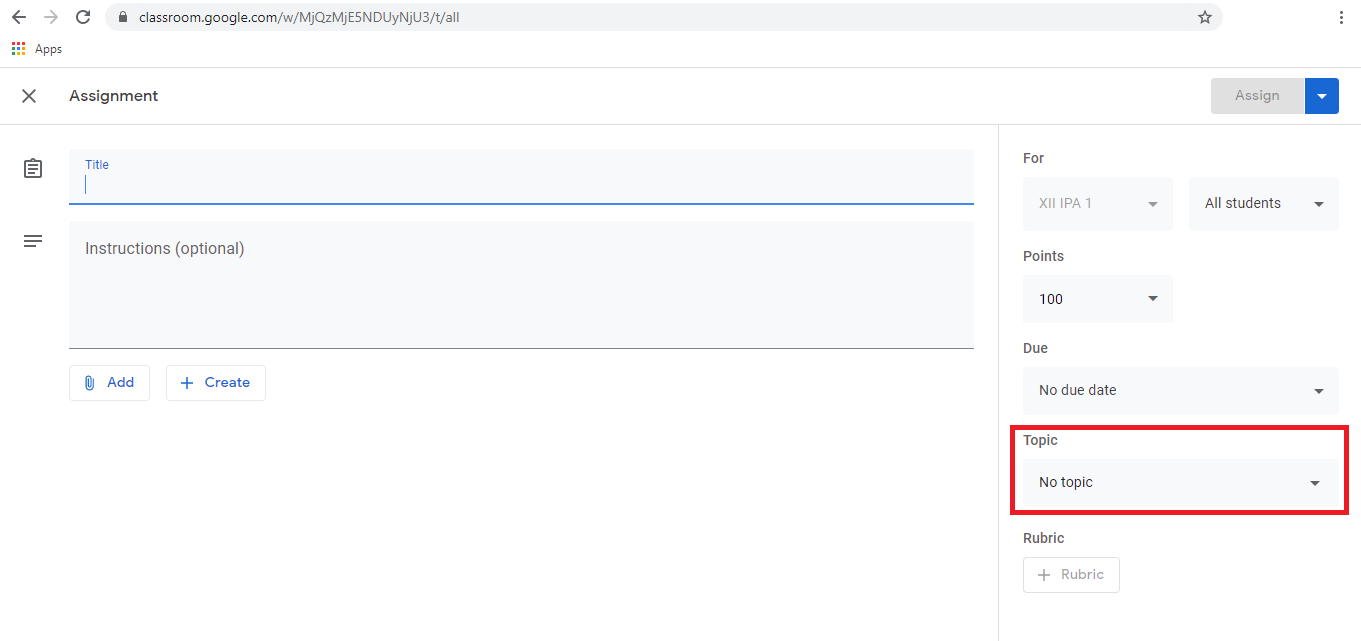Open the No topic dropdown
This screenshot has width=1361, height=641.
click(x=1180, y=482)
